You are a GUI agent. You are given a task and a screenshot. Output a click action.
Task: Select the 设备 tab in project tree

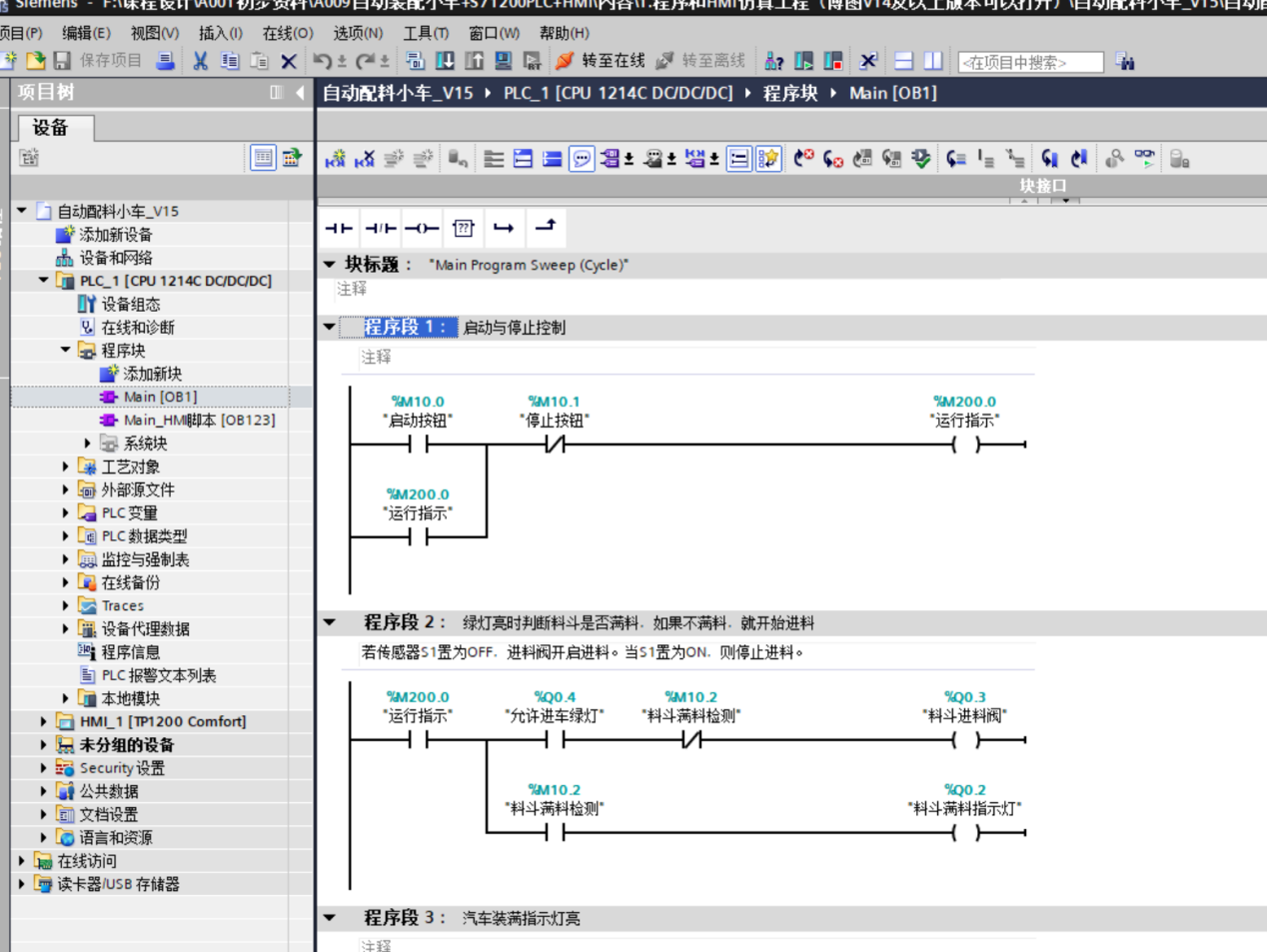[x=56, y=128]
